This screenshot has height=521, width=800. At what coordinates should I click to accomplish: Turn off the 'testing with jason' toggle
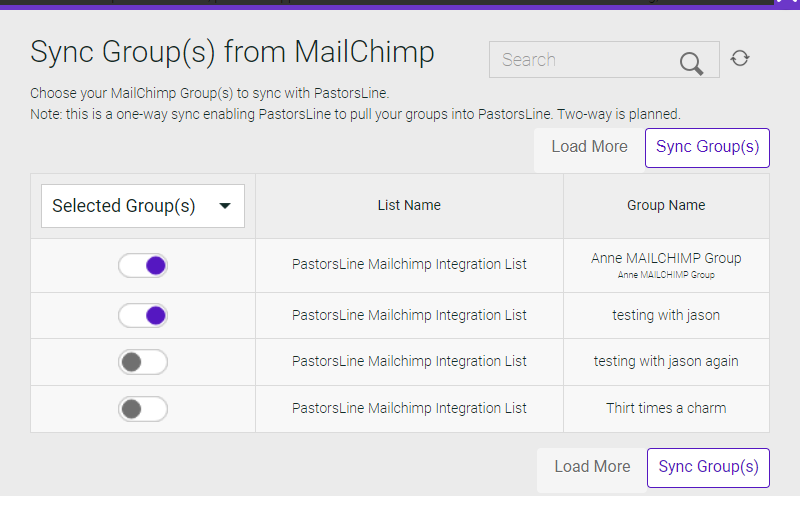[143, 315]
